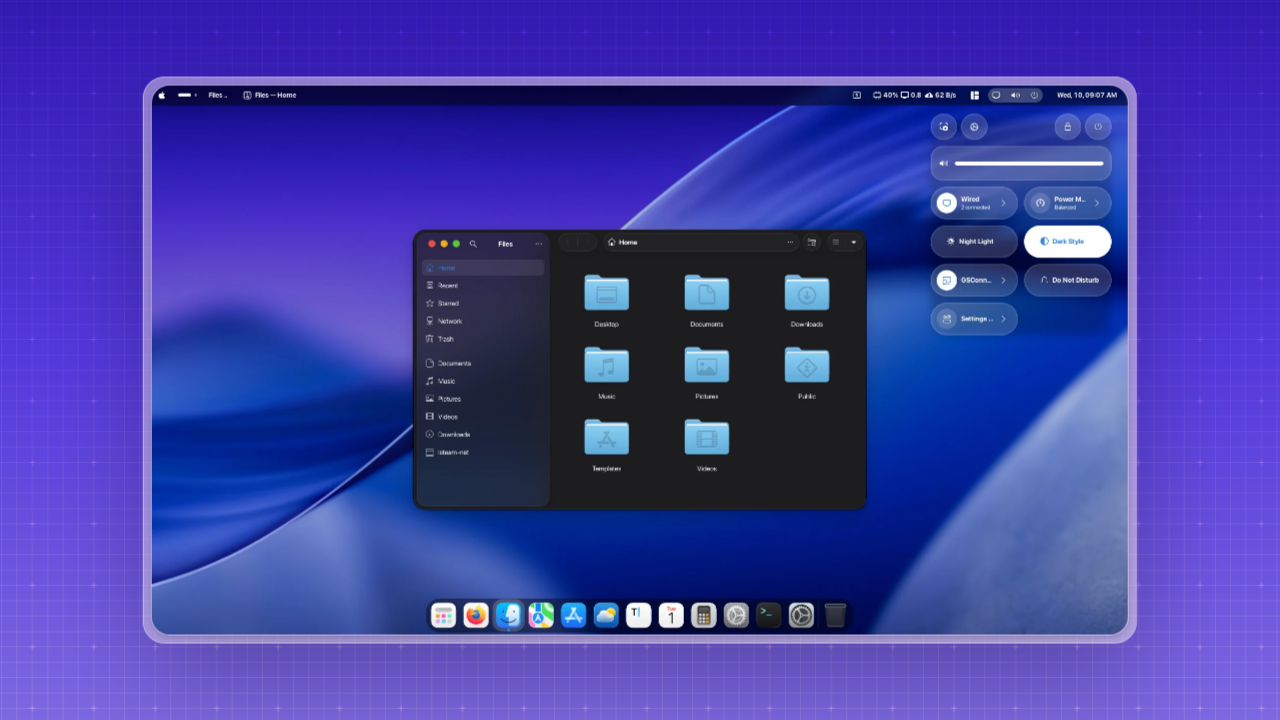Open the power menu in the quick settings panel
The width and height of the screenshot is (1280, 720).
(1098, 127)
